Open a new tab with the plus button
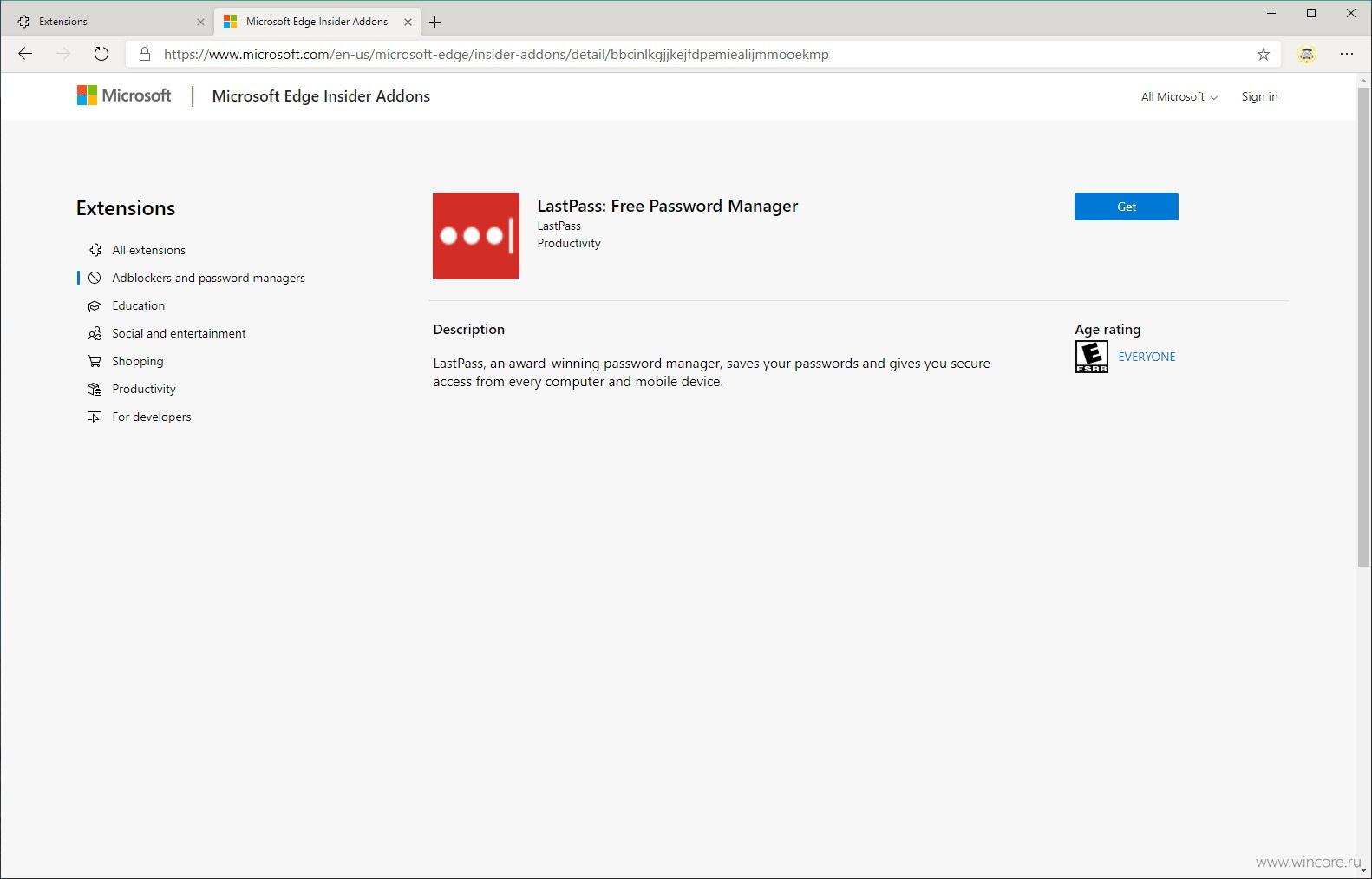The height and width of the screenshot is (879, 1372). (435, 22)
